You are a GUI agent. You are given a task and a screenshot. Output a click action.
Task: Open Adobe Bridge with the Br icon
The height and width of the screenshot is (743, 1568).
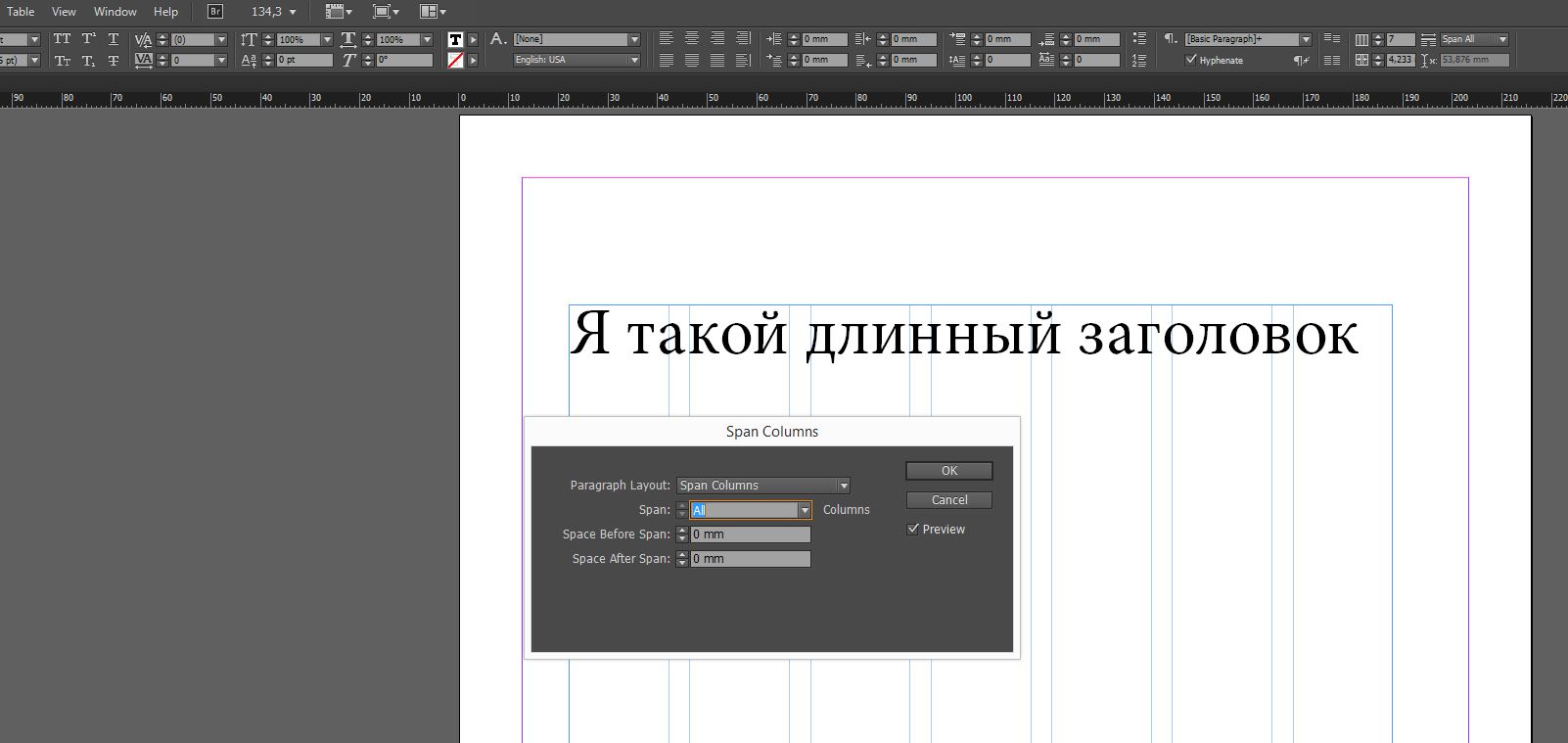point(215,12)
